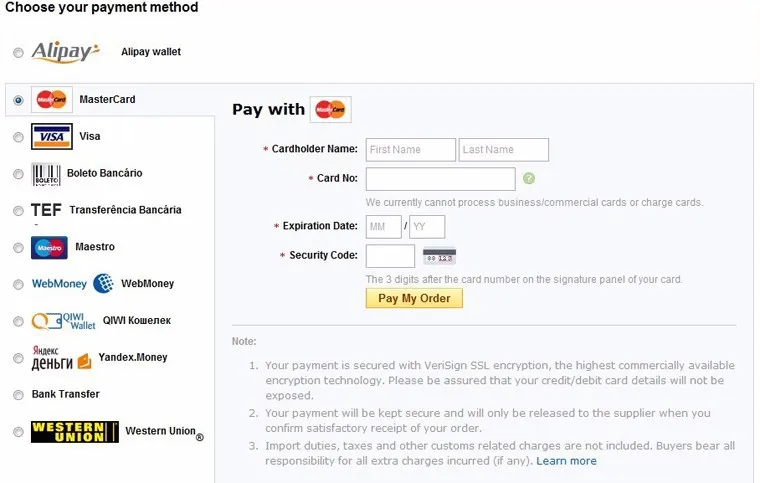
Task: Click the Visa card logo
Action: tap(52, 136)
